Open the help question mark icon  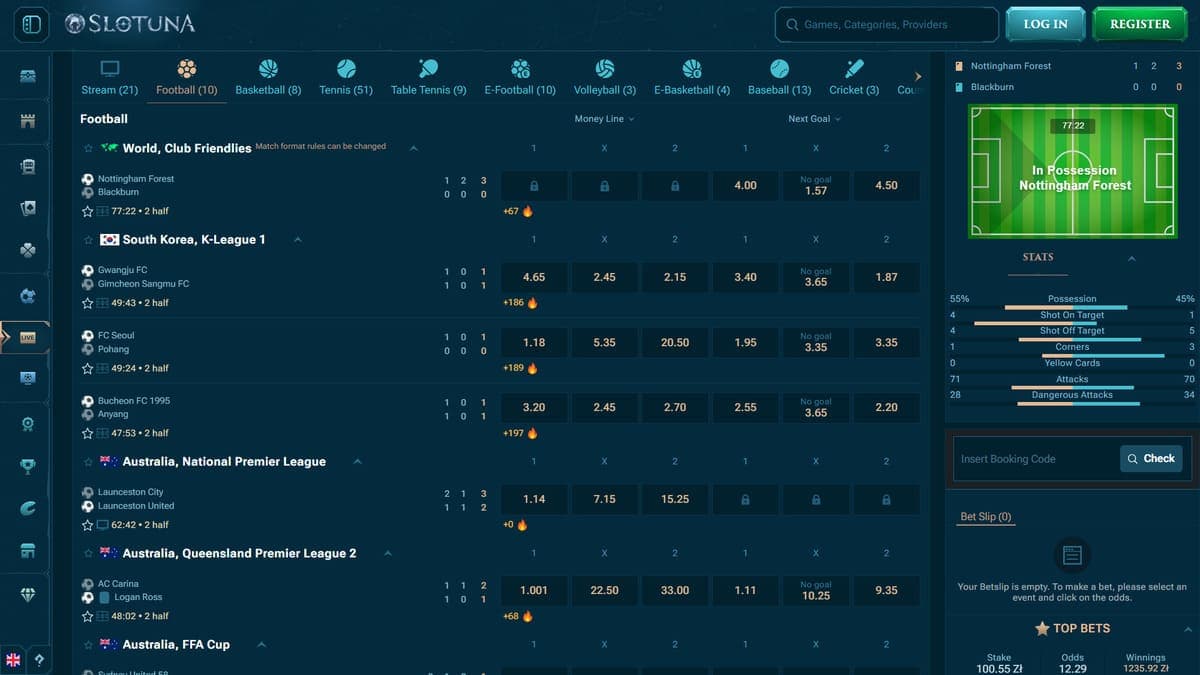[x=40, y=660]
